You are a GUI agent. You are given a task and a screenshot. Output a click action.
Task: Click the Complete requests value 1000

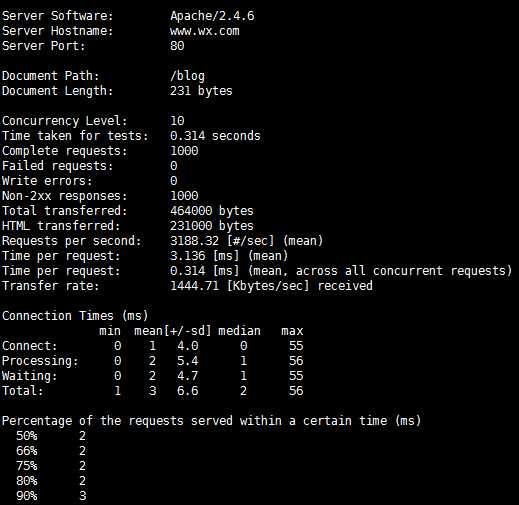184,151
